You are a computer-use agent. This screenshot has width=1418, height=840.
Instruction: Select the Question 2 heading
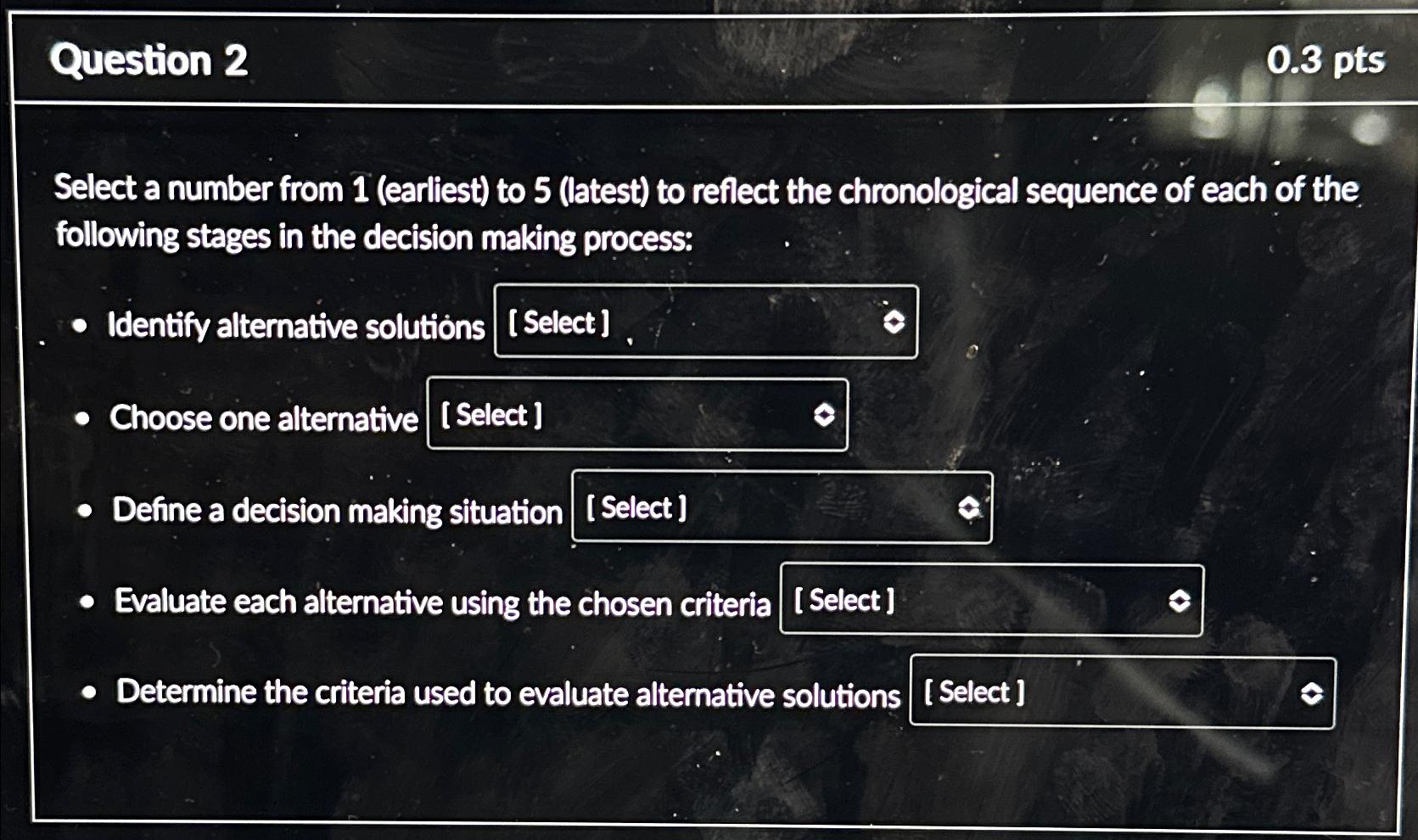pos(148,61)
